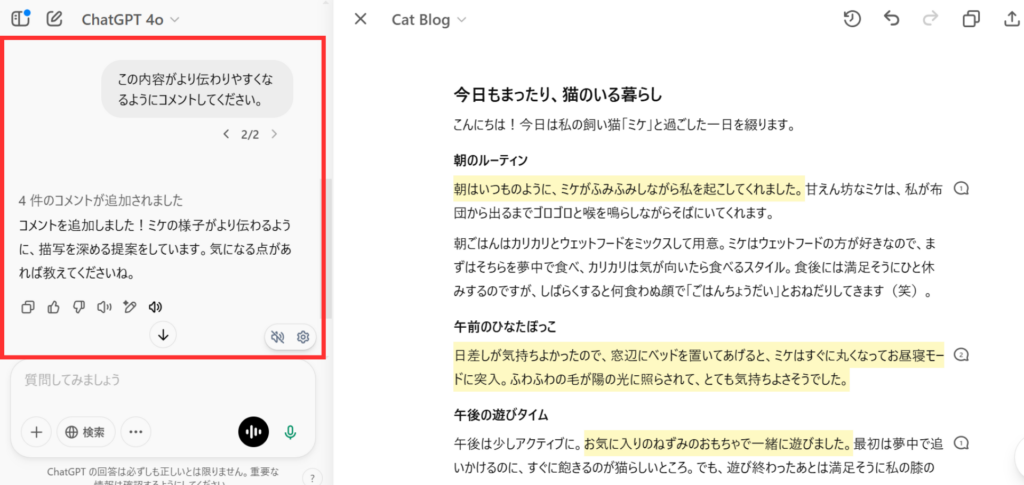Give the reply a thumbs up
1024x485 pixels.
[53, 307]
